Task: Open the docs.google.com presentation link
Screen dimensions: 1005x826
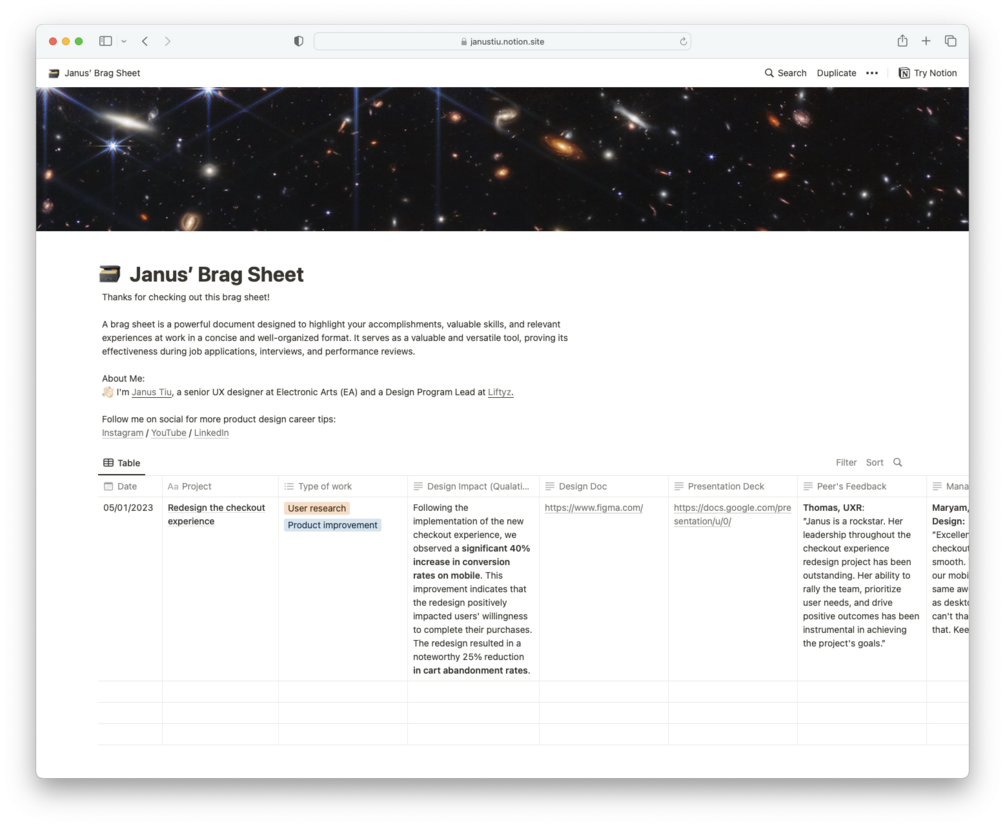Action: [732, 515]
